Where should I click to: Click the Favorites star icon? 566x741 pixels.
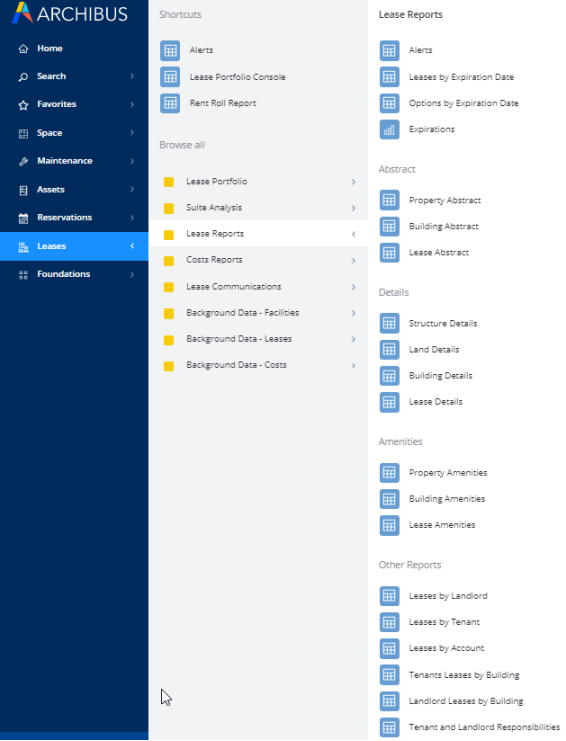[23, 105]
